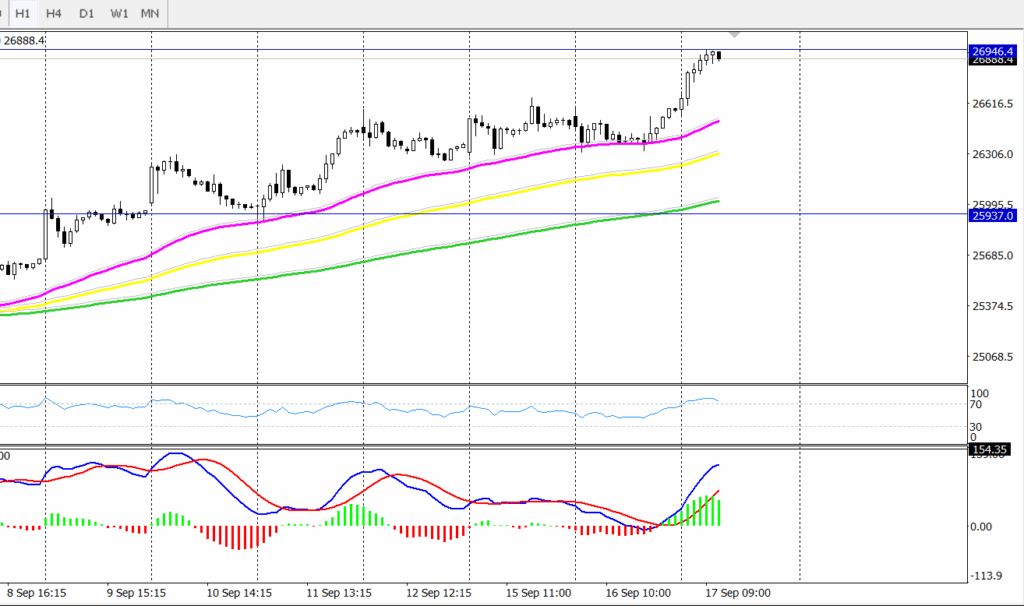The height and width of the screenshot is (606, 1024).
Task: Click the 154.35 indicator value label
Action: (992, 450)
